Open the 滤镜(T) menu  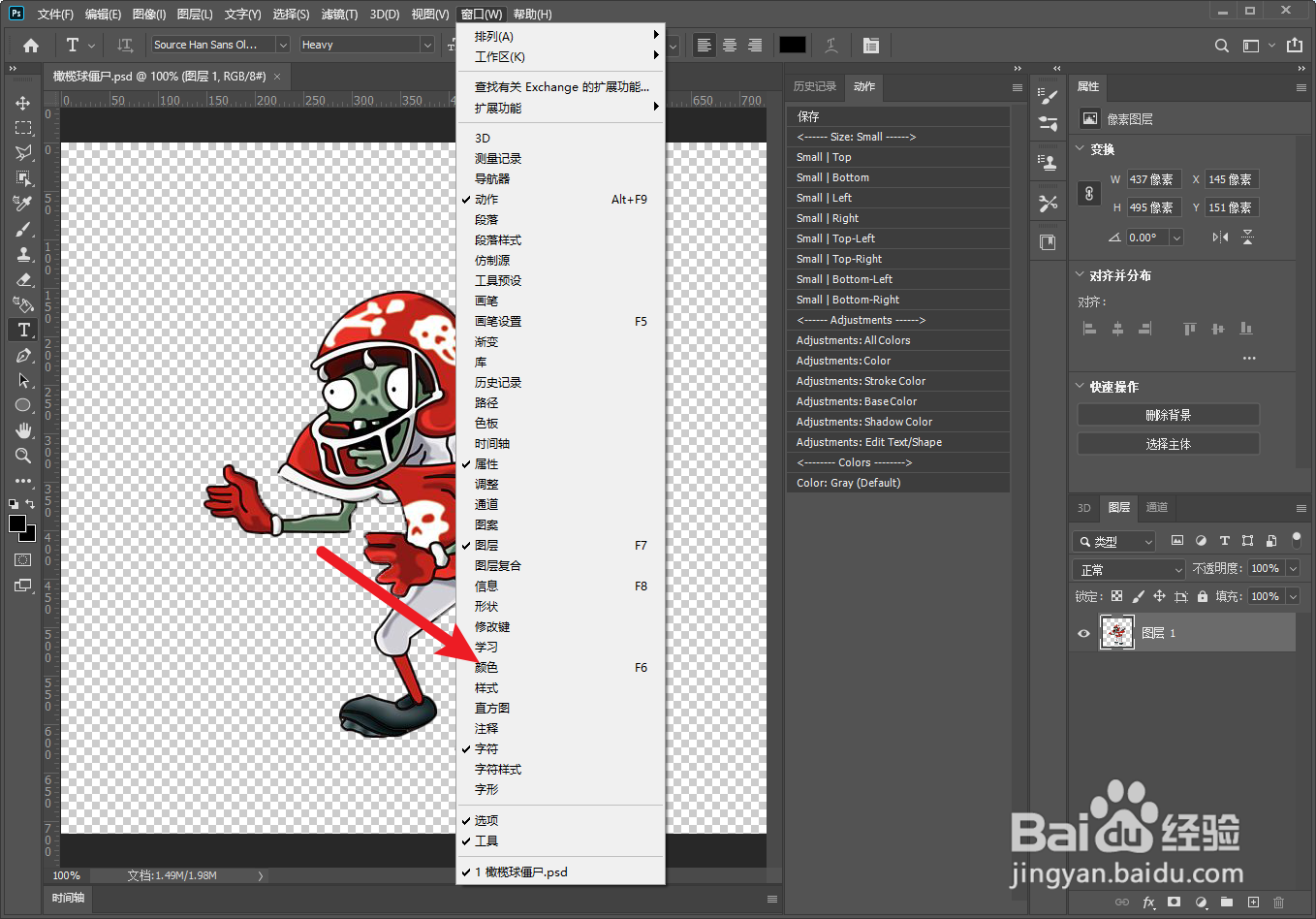click(x=339, y=15)
